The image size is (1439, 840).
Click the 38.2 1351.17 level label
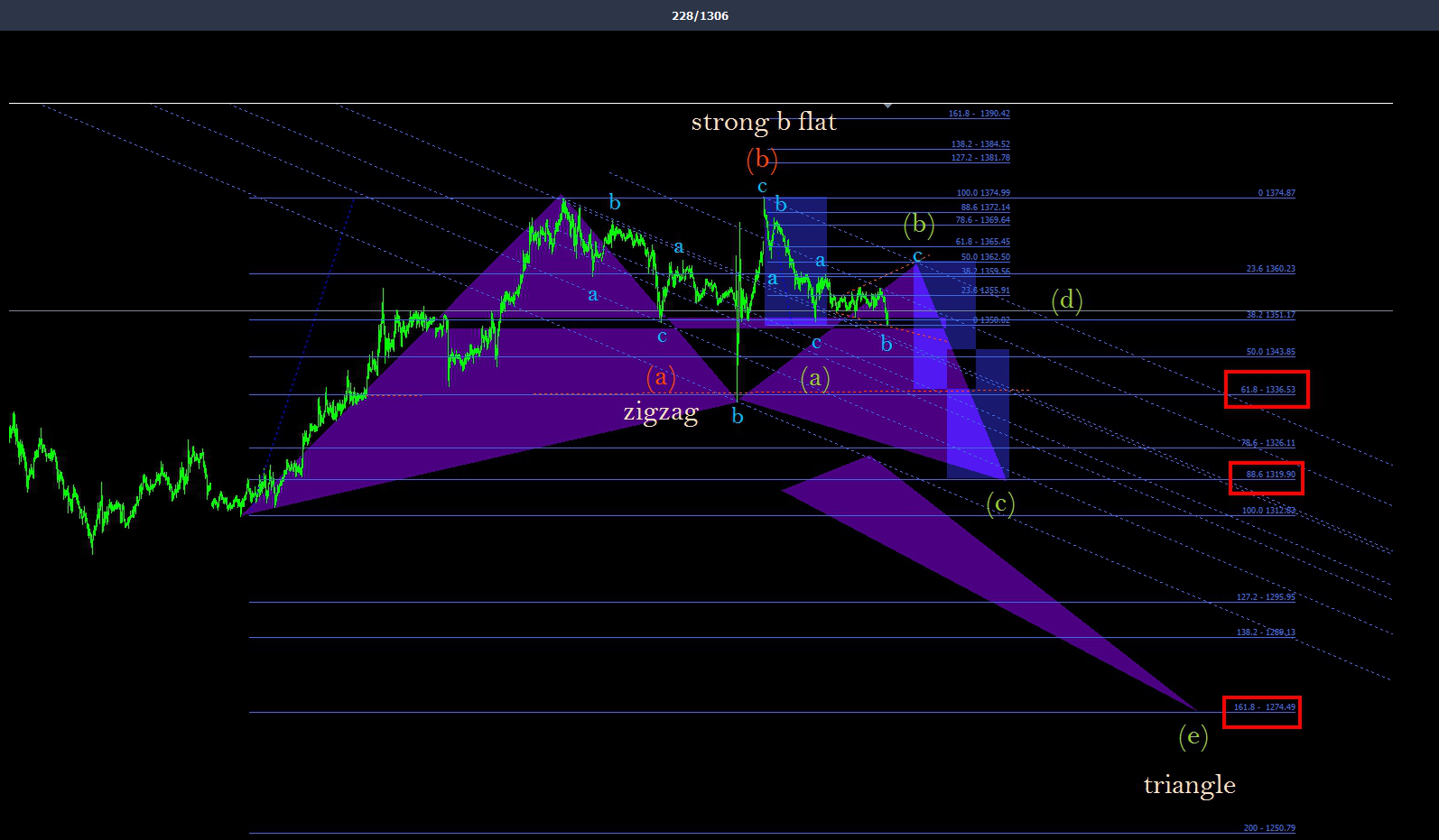tap(1270, 315)
